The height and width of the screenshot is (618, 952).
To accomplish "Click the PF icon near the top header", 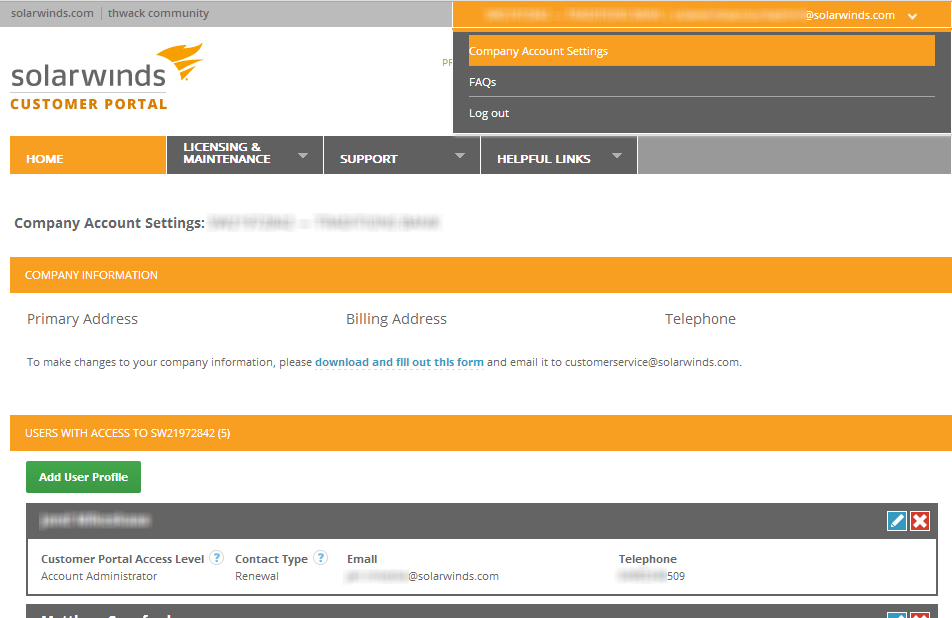I will click(447, 62).
